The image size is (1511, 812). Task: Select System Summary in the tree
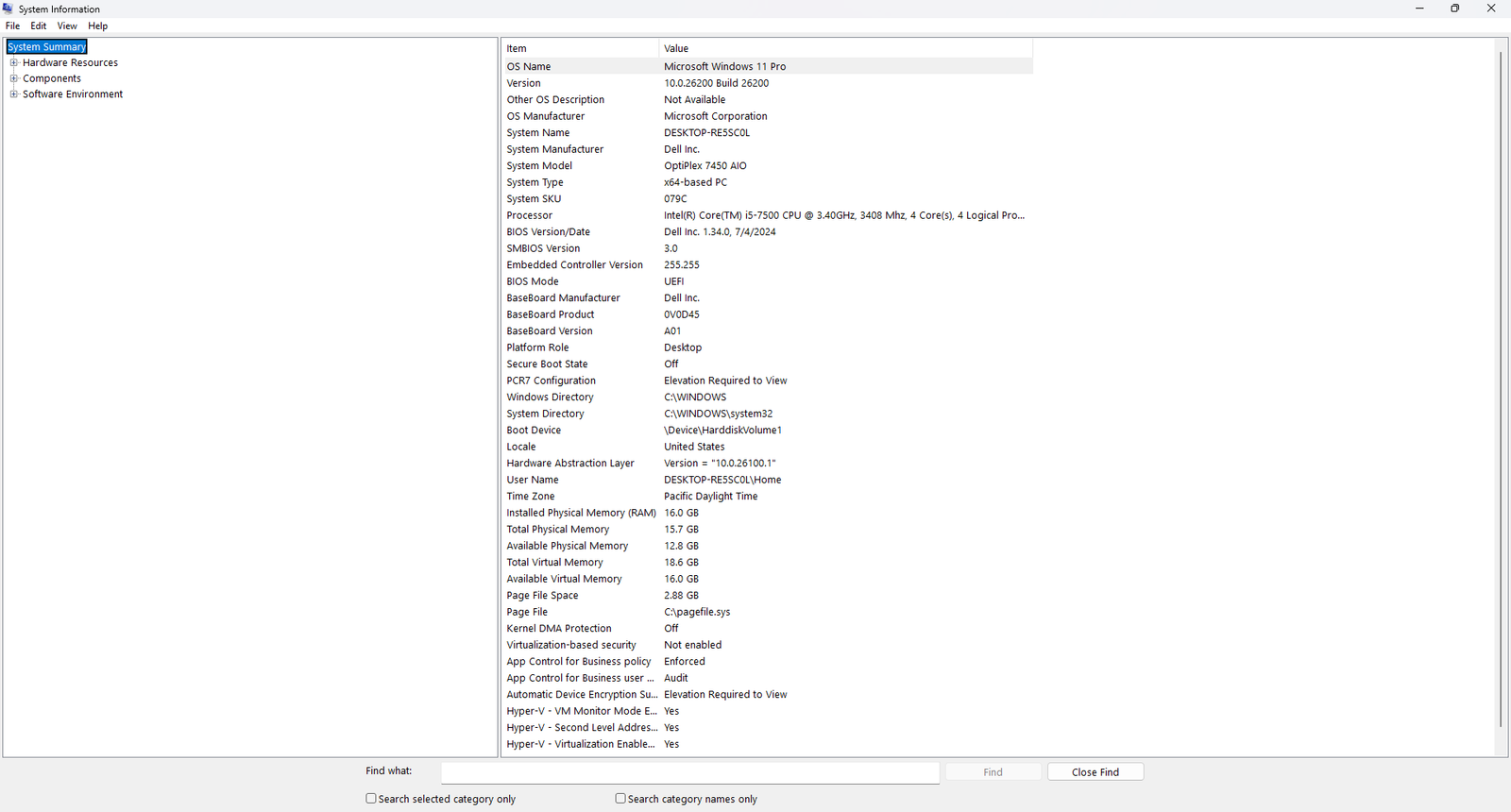coord(46,47)
